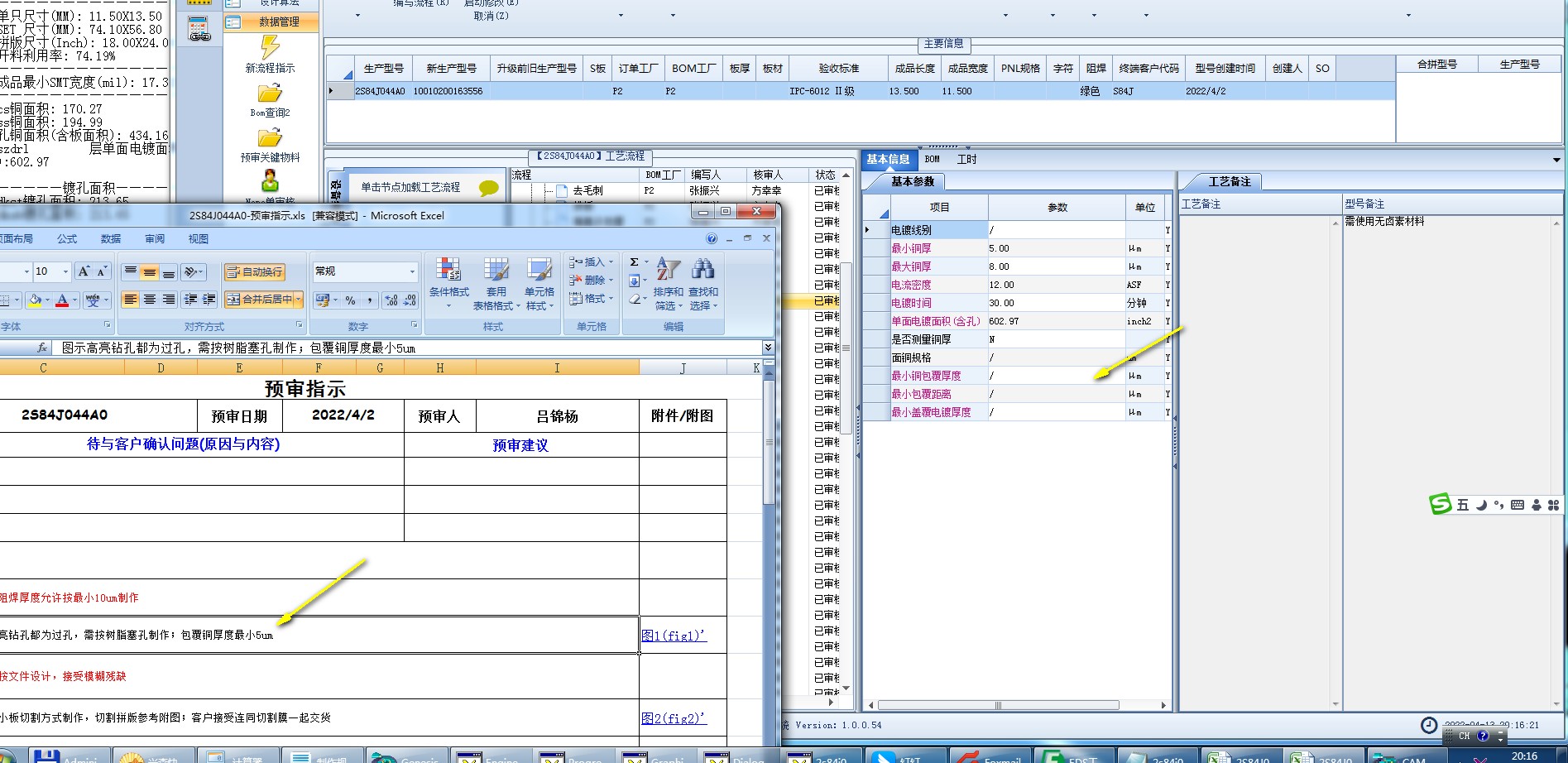Open the 对齐方式 dialog launcher
1568x763 pixels.
[x=300, y=325]
